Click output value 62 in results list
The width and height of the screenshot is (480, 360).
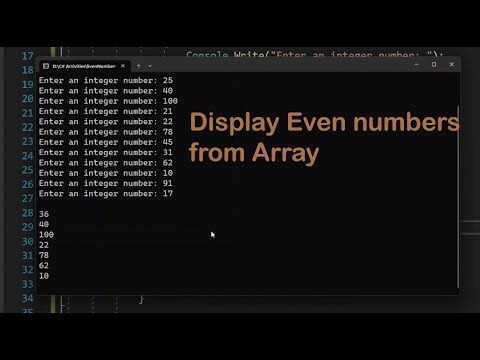(44, 266)
